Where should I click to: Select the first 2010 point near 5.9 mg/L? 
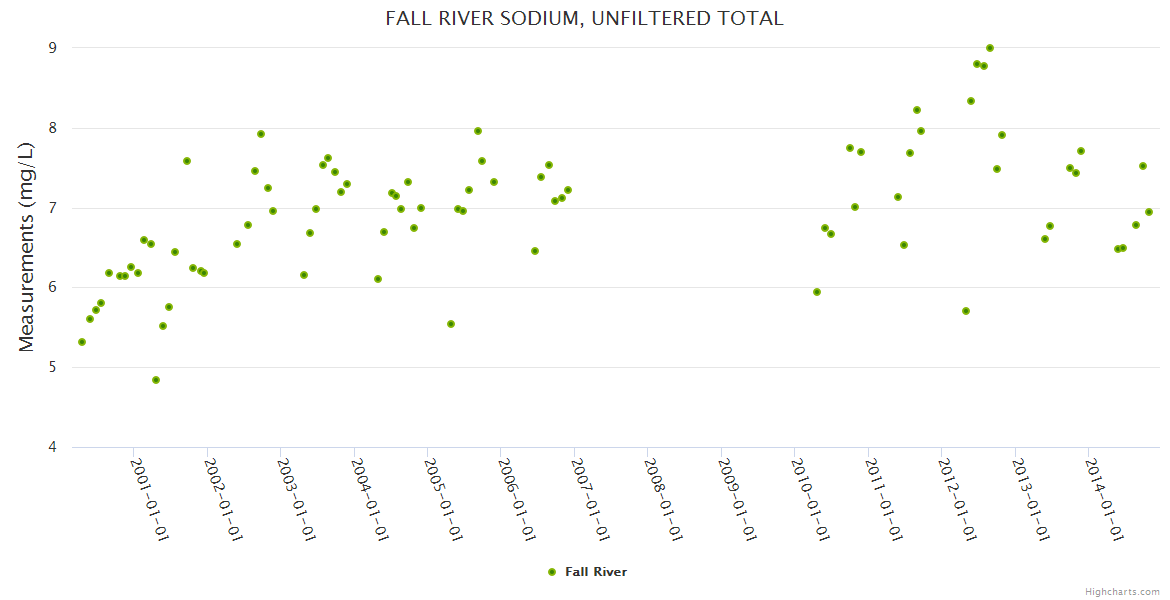817,292
